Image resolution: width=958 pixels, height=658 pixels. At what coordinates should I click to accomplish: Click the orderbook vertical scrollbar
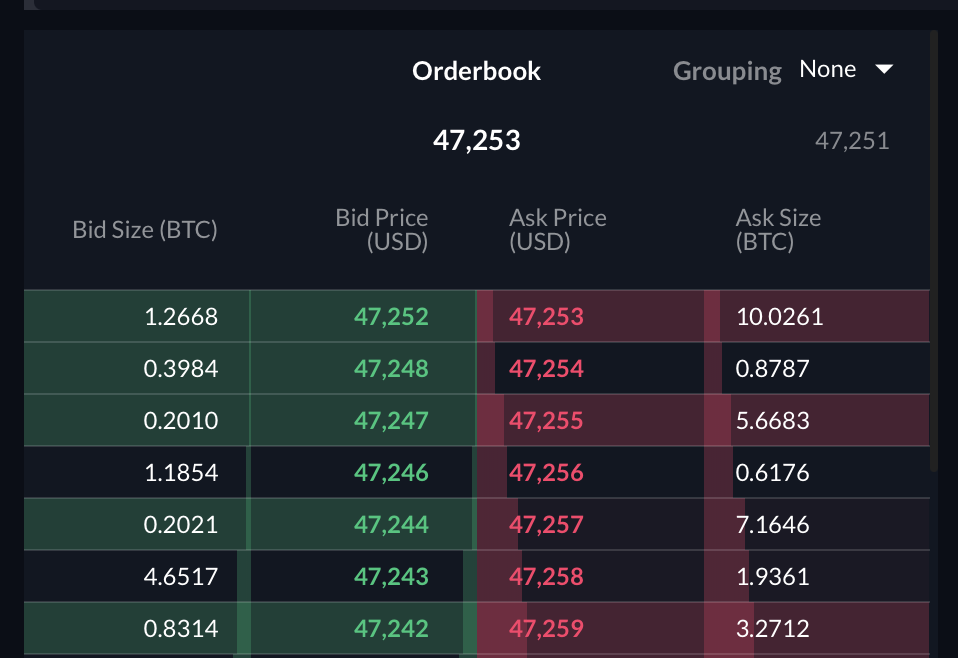934,250
